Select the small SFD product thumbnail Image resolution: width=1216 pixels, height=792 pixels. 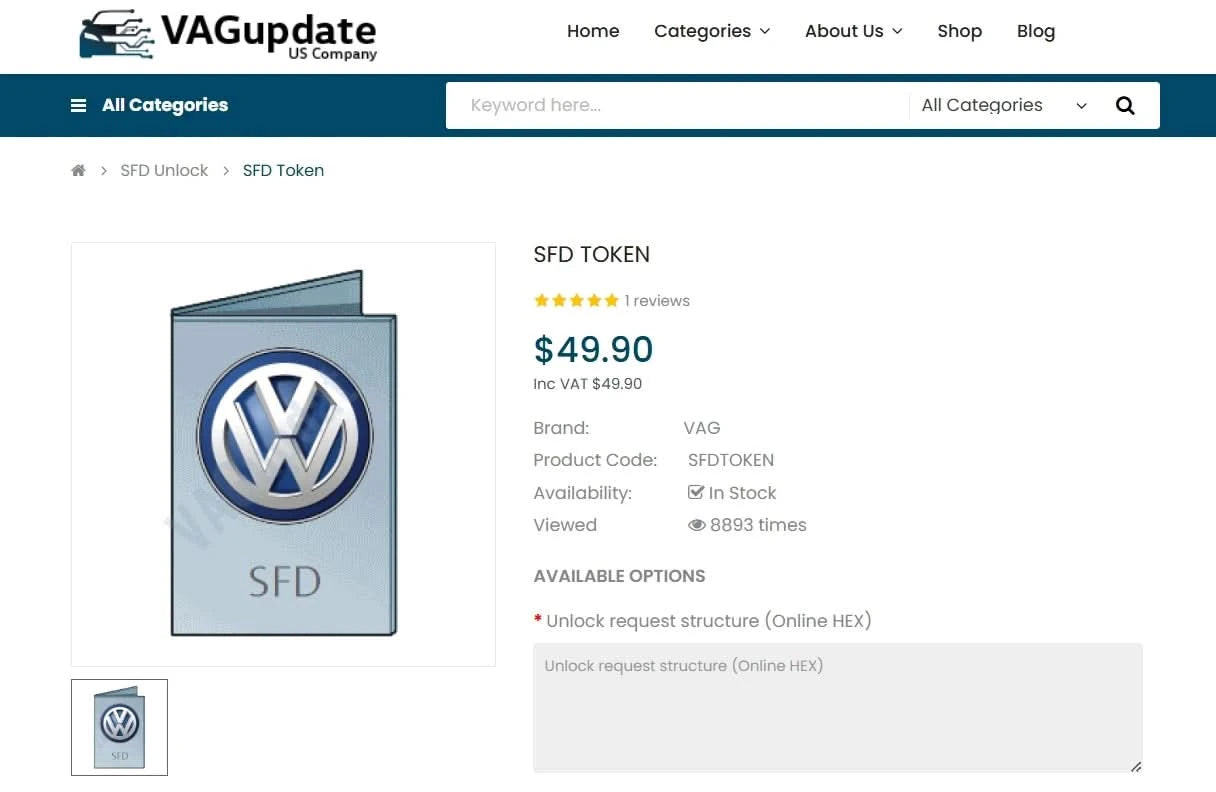[119, 727]
